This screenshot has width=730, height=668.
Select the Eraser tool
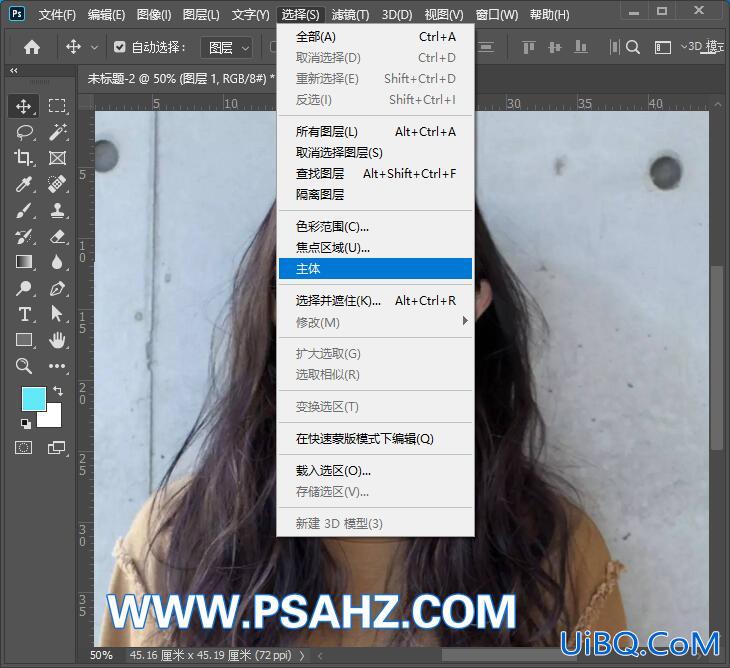(x=57, y=236)
